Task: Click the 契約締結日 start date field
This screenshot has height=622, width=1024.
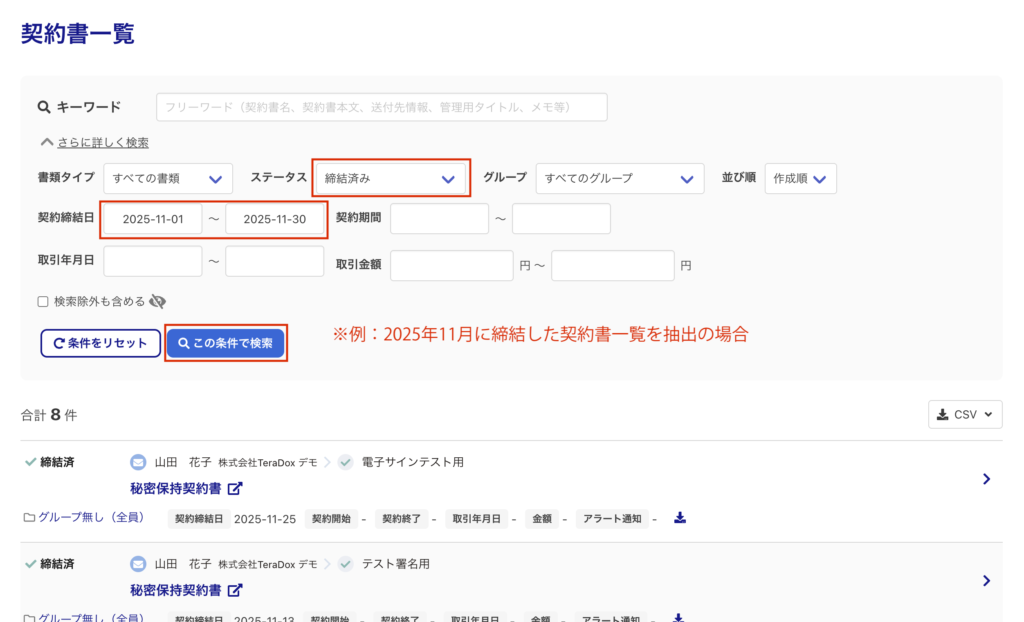Action: coord(153,219)
